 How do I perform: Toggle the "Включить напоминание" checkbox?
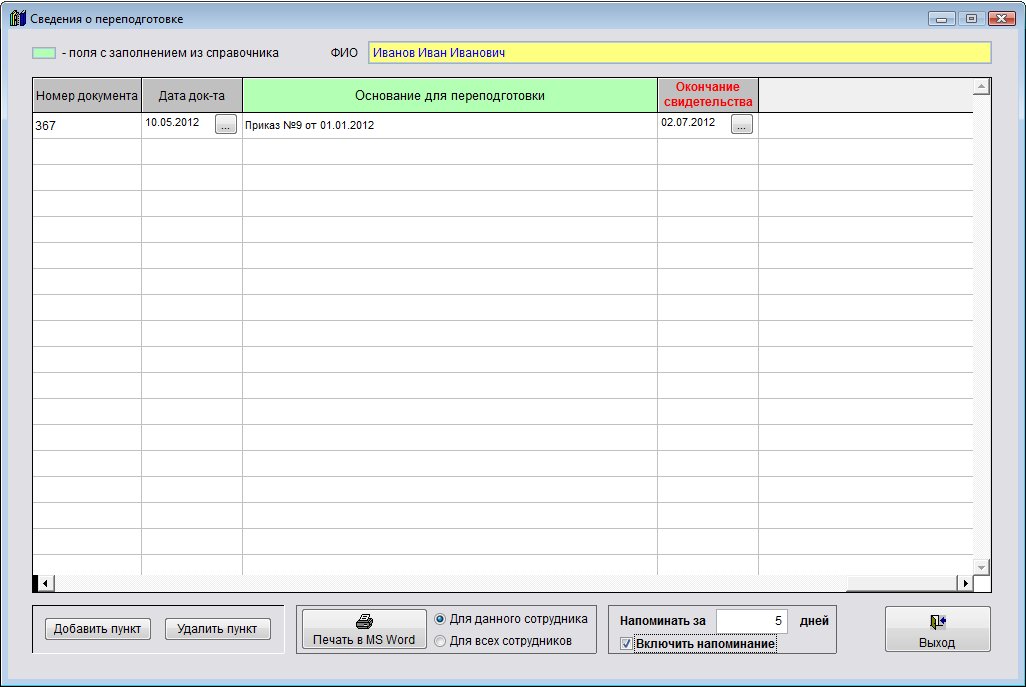[626, 644]
